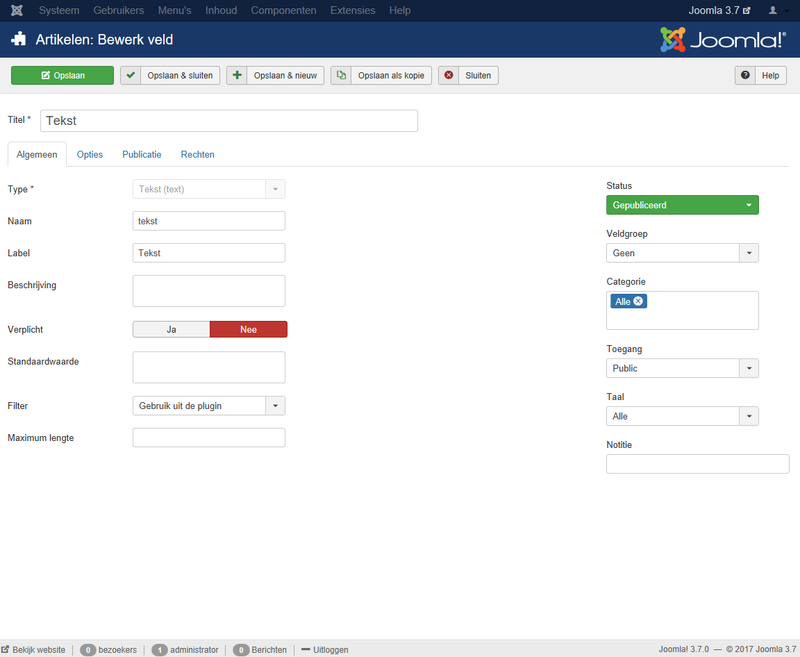Open the Status Gepubliceerd dropdown
800x657 pixels.
(x=682, y=205)
